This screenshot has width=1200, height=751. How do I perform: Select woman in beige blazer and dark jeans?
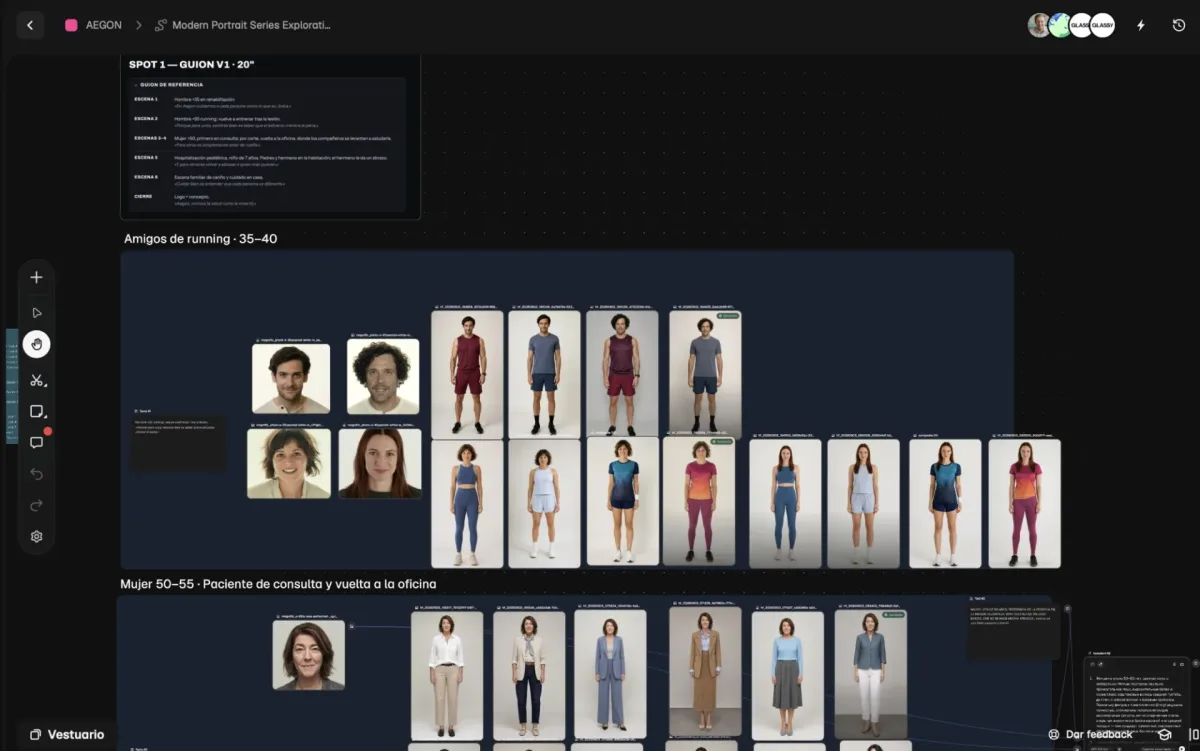coord(529,675)
